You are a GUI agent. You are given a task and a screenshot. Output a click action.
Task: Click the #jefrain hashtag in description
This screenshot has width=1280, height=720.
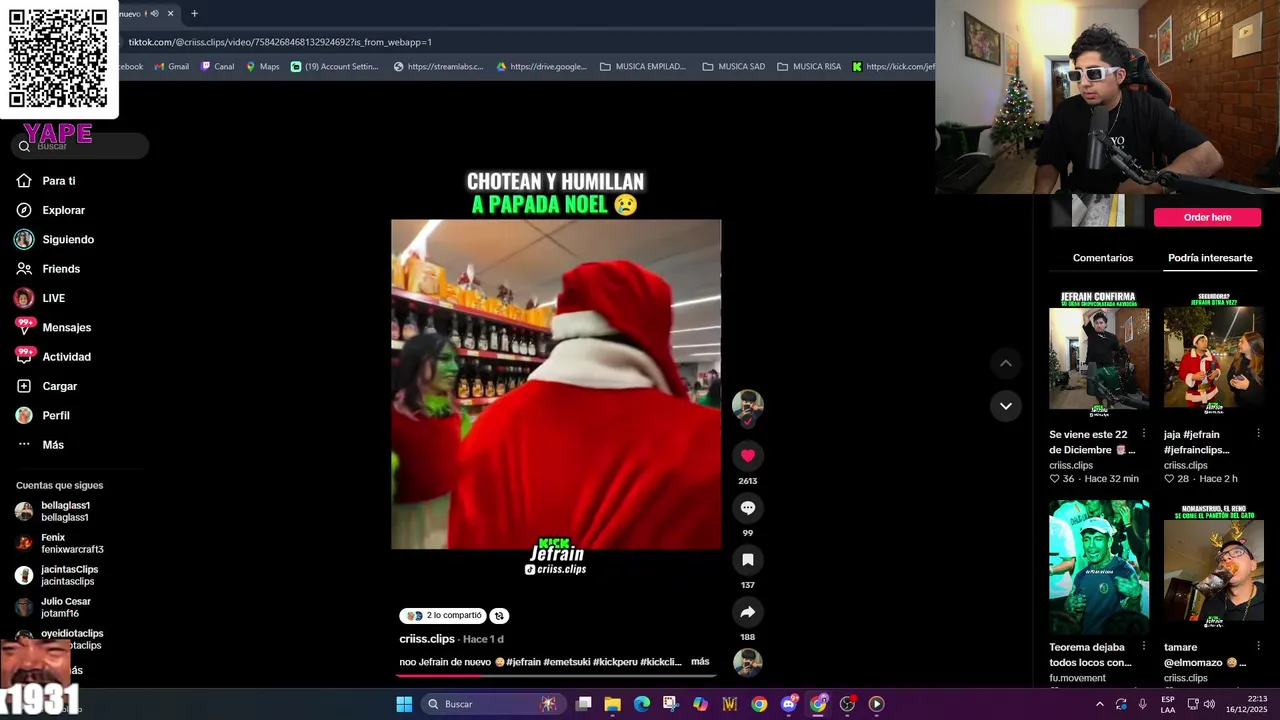524,662
